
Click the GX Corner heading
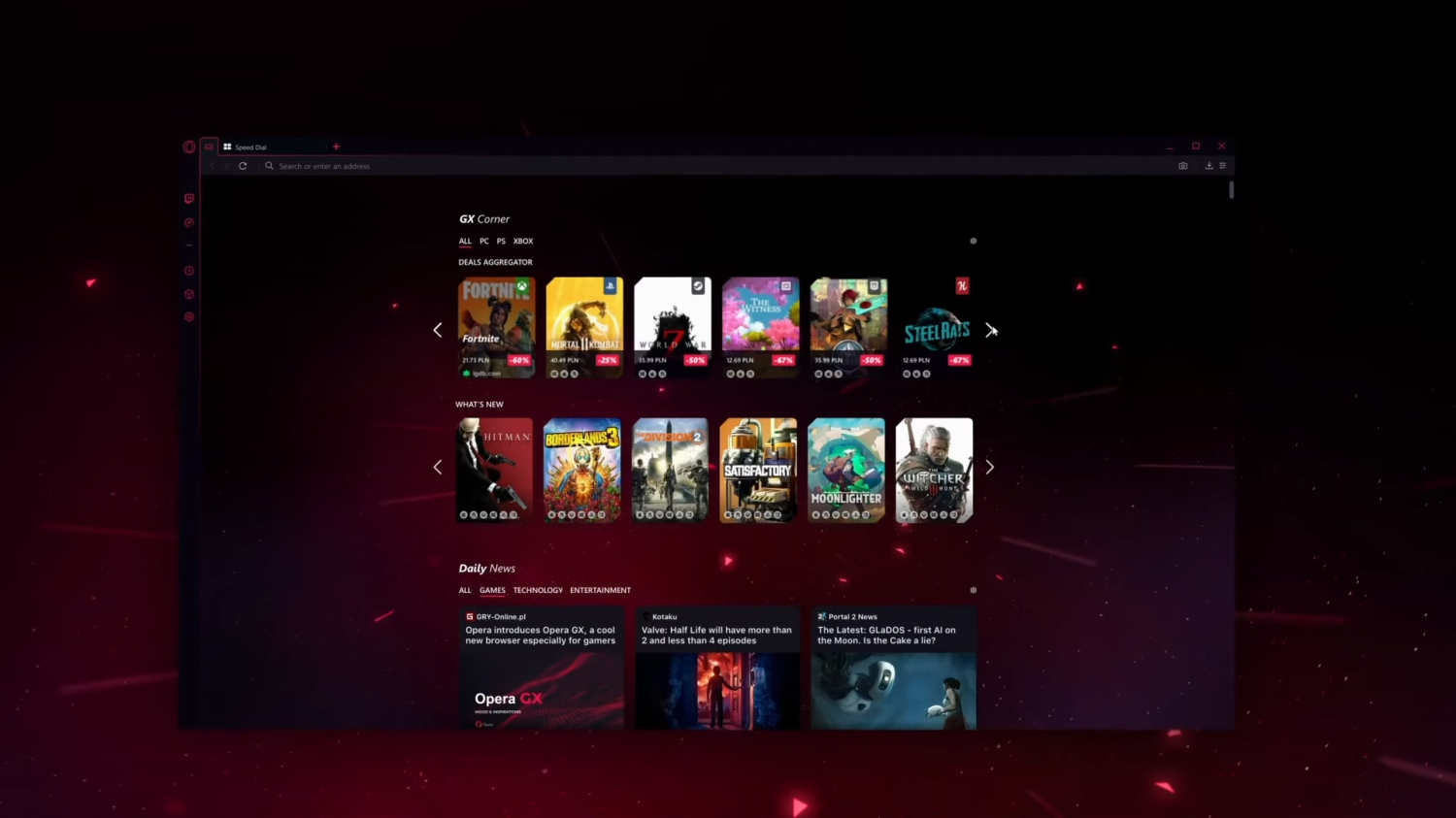click(484, 219)
